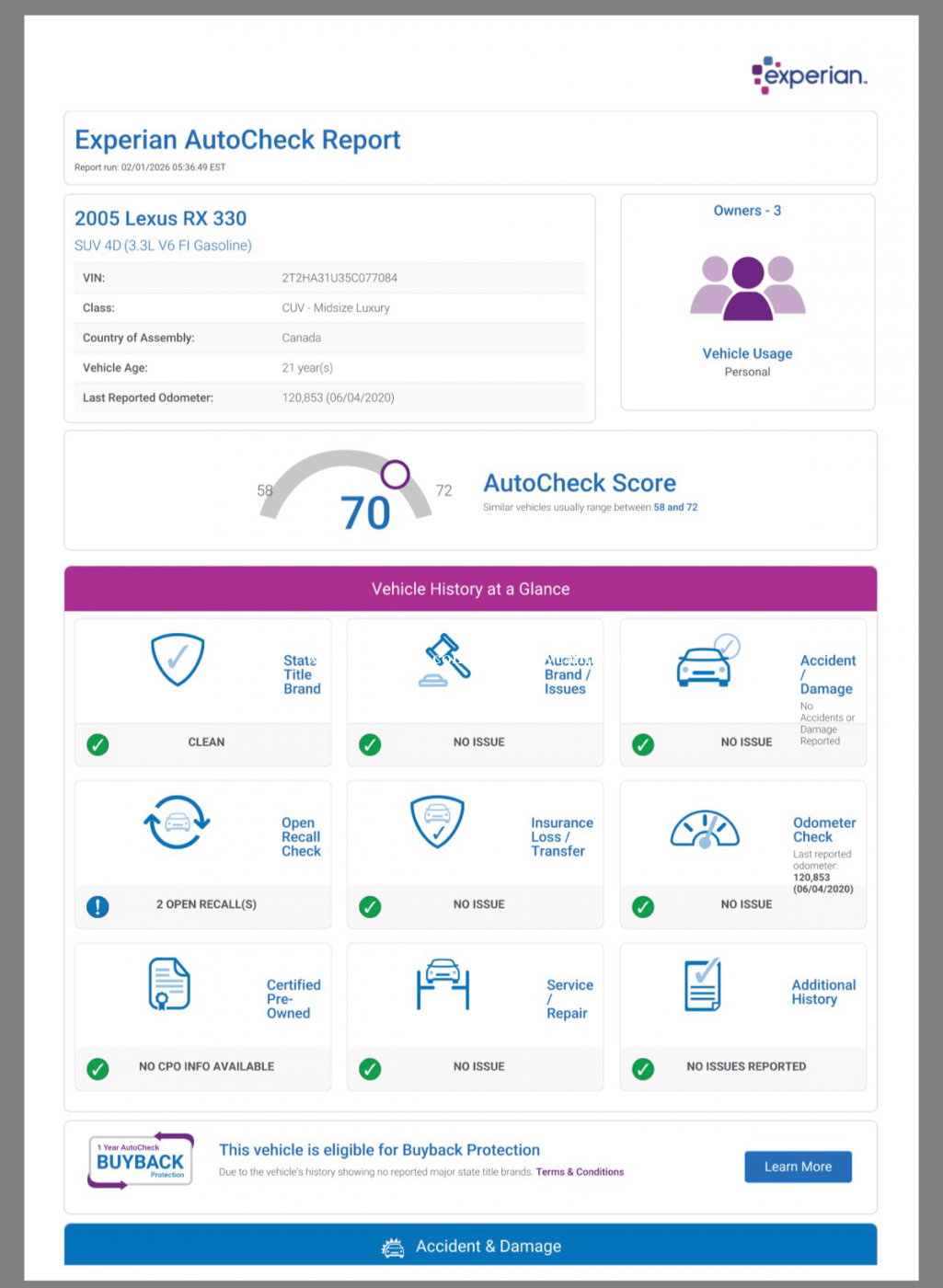
Task: Click the AutoCheck score gauge marker
Action: click(x=395, y=474)
